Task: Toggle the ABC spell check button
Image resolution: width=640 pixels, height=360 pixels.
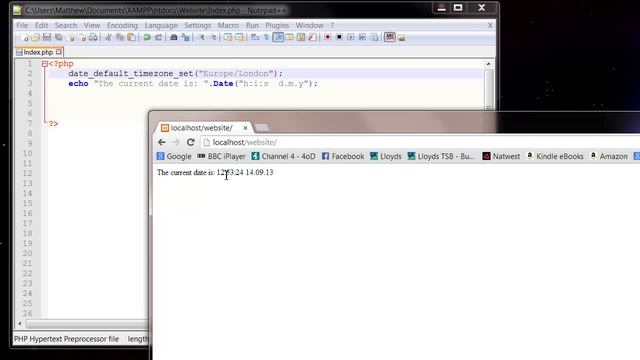Action: pos(390,38)
